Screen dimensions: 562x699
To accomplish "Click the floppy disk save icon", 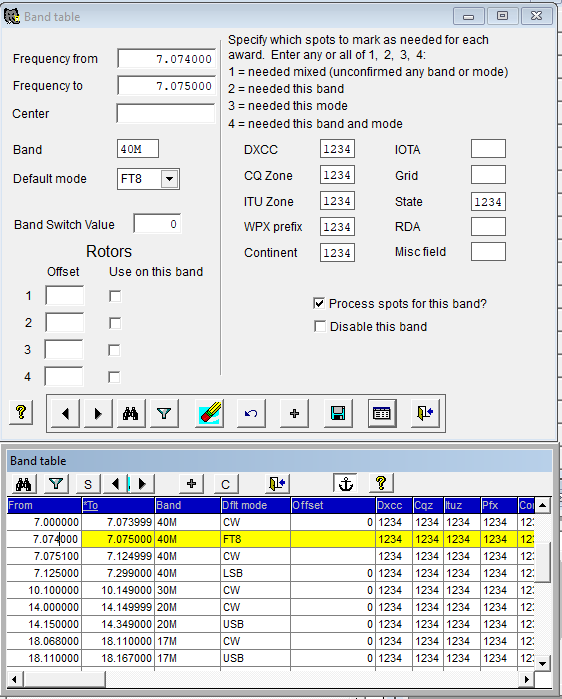I will click(x=338, y=414).
